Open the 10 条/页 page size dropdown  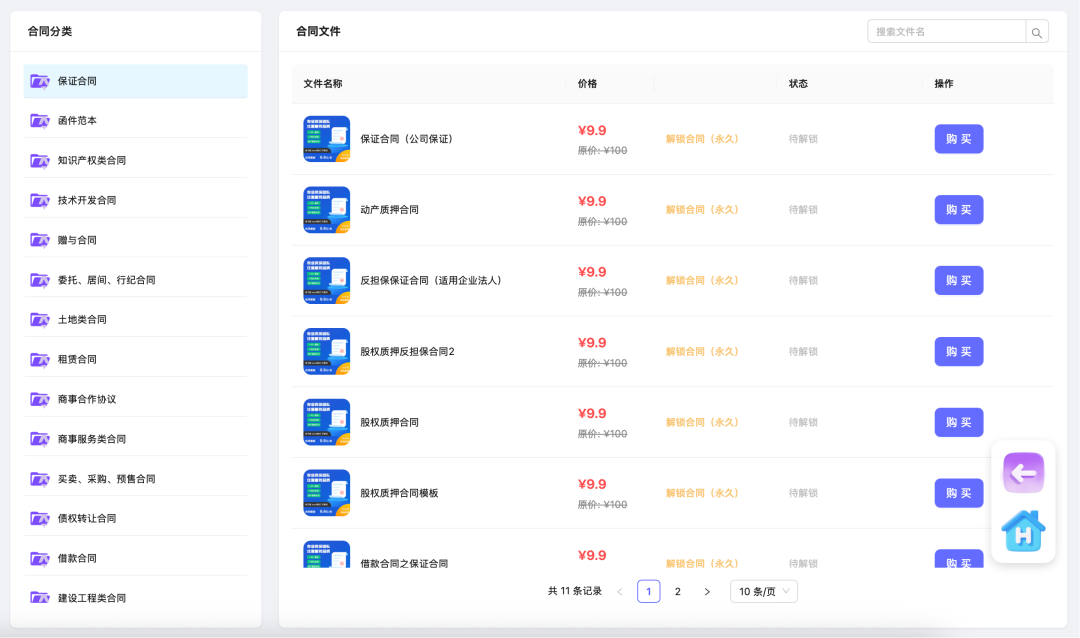pyautogui.click(x=763, y=591)
